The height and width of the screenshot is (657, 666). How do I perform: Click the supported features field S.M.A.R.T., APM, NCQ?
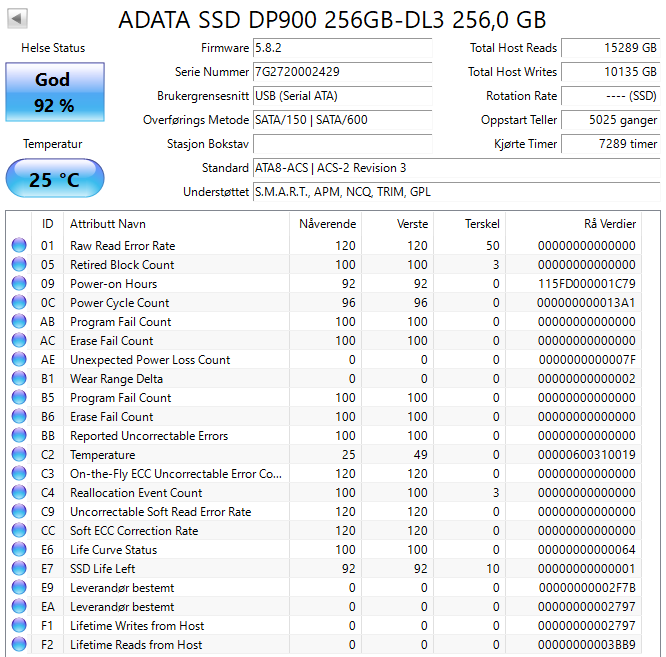[457, 192]
